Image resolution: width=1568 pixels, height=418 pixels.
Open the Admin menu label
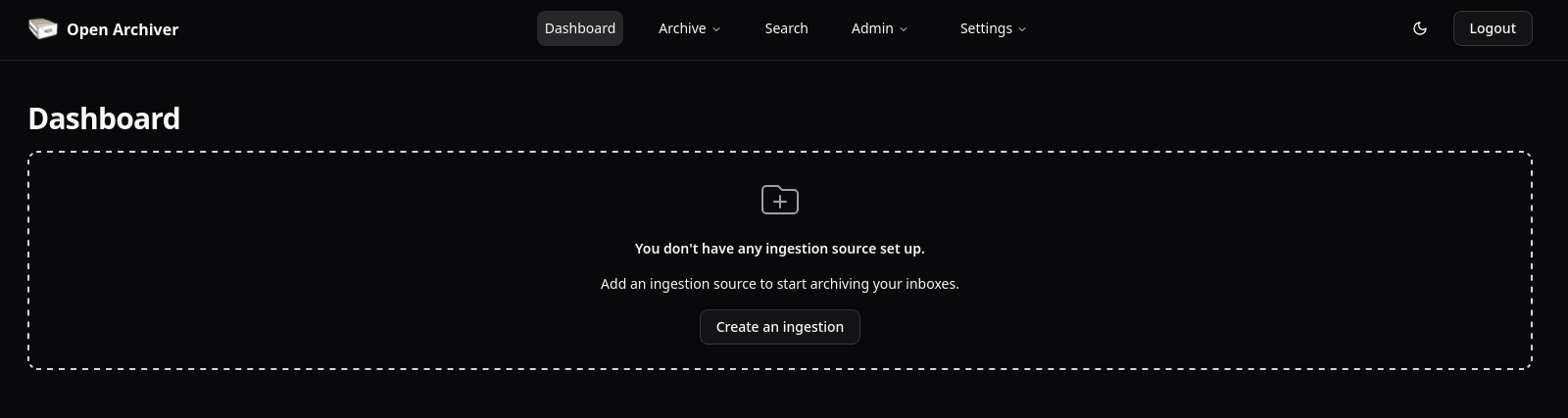[x=872, y=28]
